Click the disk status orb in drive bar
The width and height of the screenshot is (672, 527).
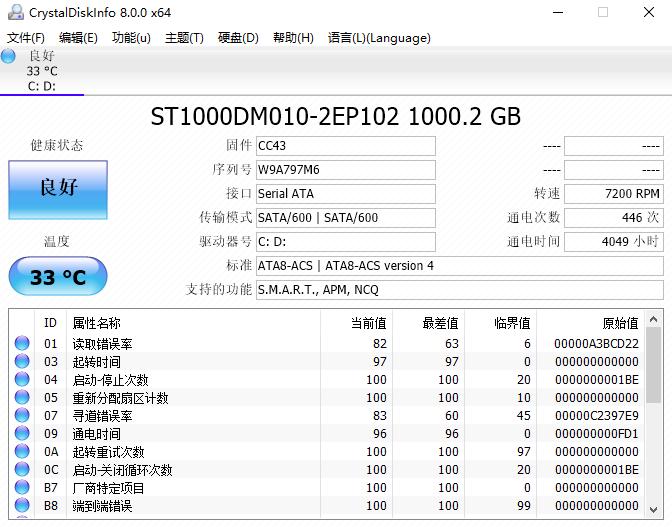(9, 56)
